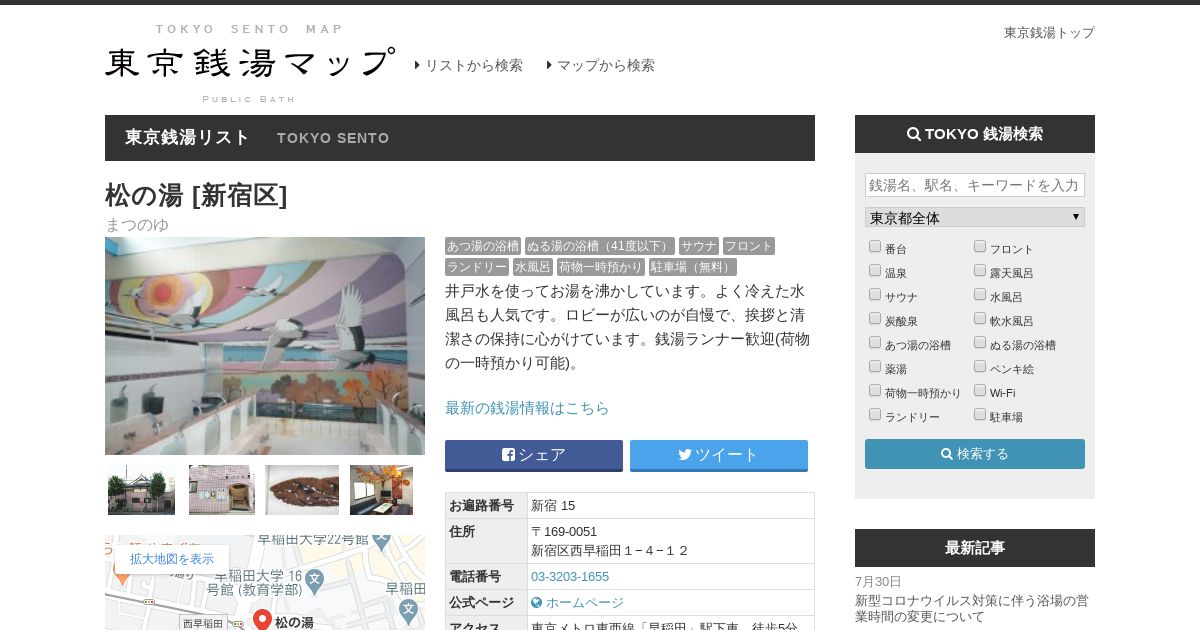Click the ランドリー tag label
This screenshot has width=1200, height=630.
pyautogui.click(x=477, y=267)
